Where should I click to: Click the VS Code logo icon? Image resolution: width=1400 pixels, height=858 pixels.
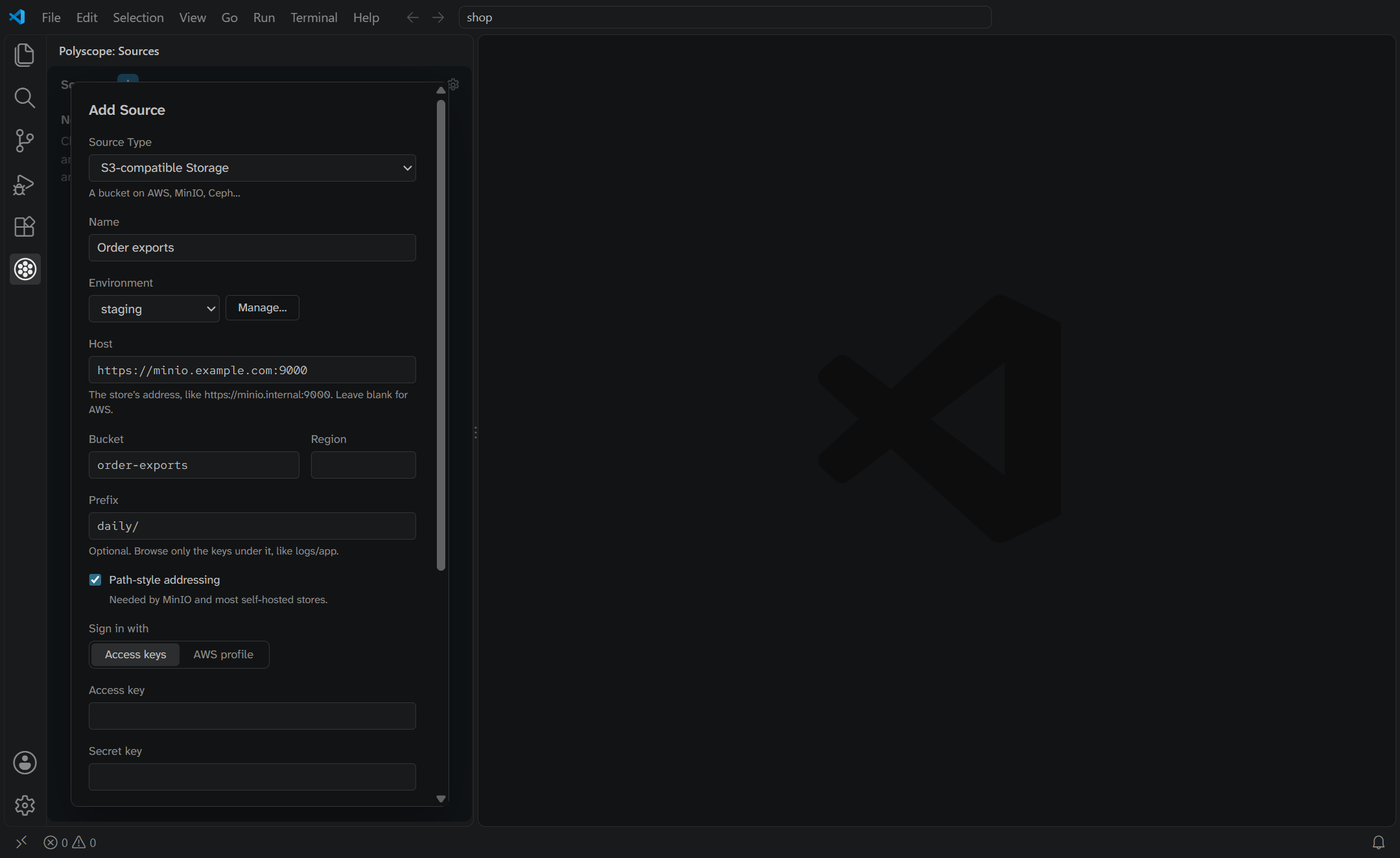17,18
